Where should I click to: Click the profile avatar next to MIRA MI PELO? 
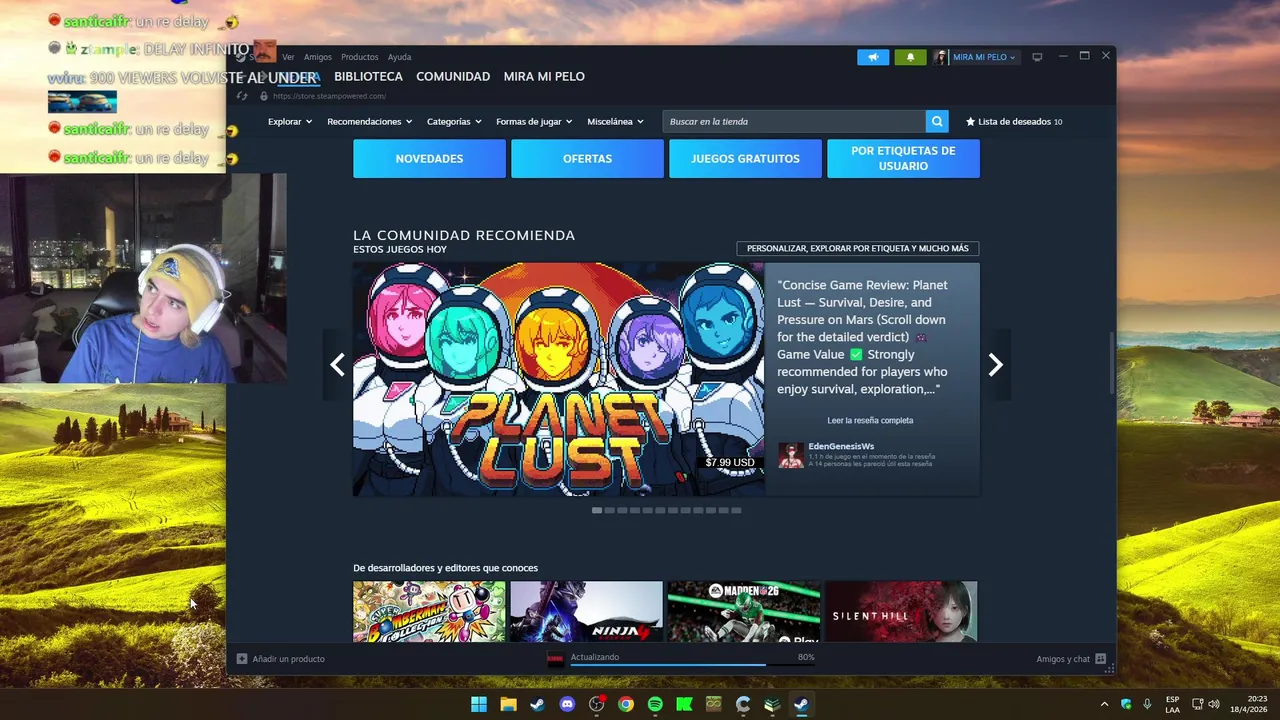(x=940, y=57)
